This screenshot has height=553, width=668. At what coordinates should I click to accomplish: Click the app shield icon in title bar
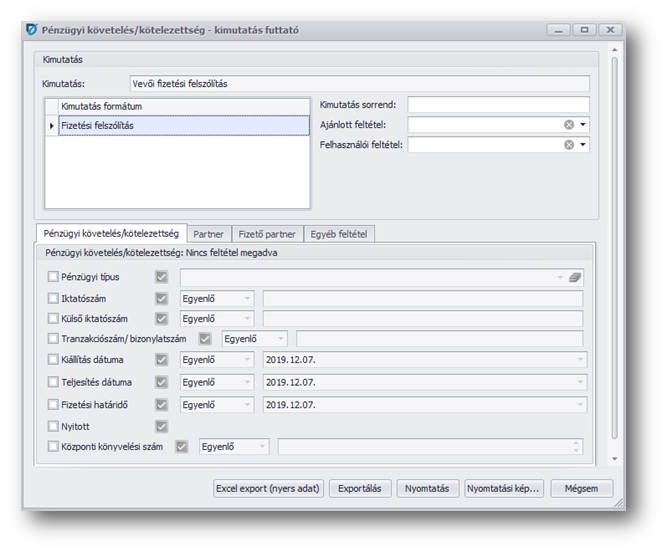31,31
